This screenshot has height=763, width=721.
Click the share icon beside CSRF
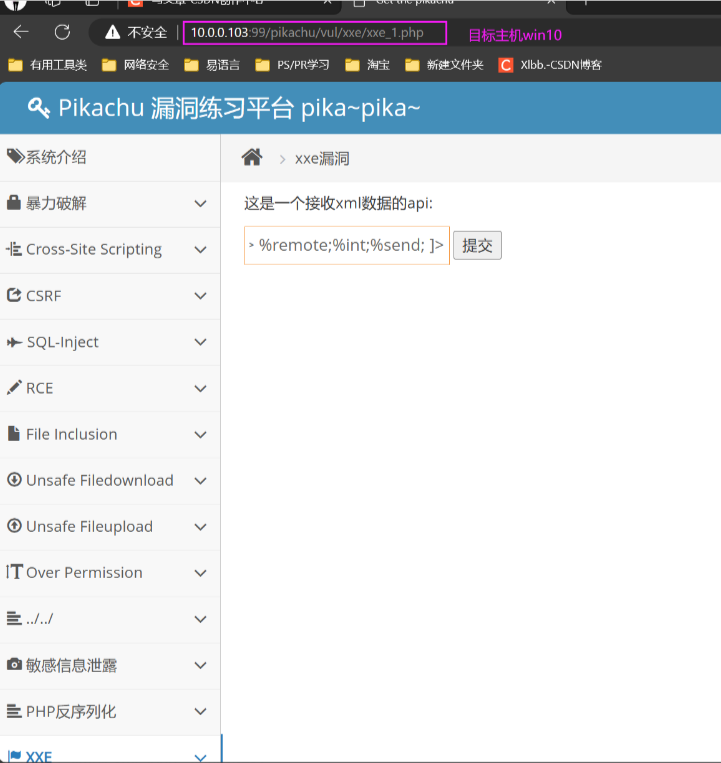[x=14, y=295]
